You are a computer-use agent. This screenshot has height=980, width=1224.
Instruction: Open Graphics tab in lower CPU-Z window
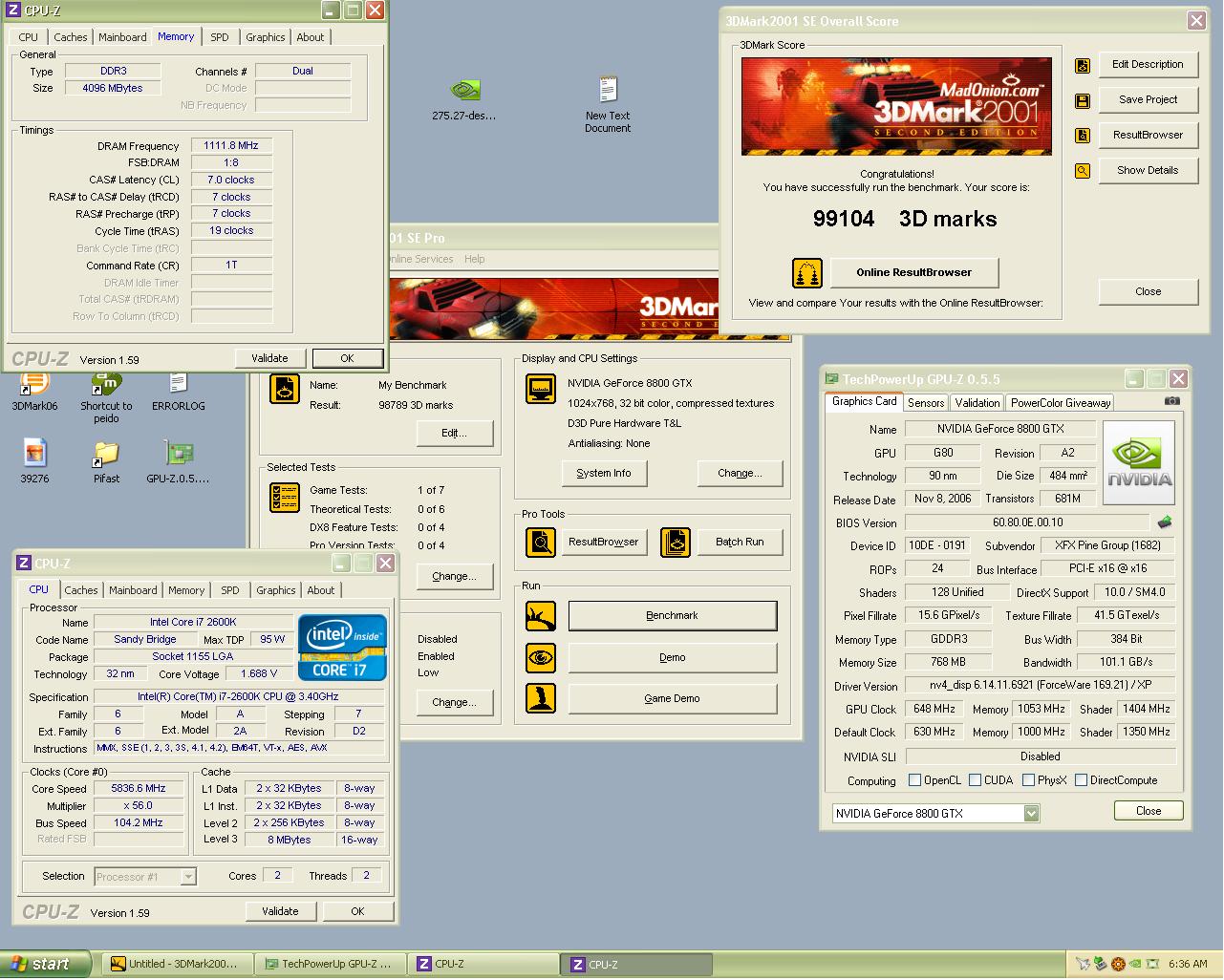click(x=276, y=590)
